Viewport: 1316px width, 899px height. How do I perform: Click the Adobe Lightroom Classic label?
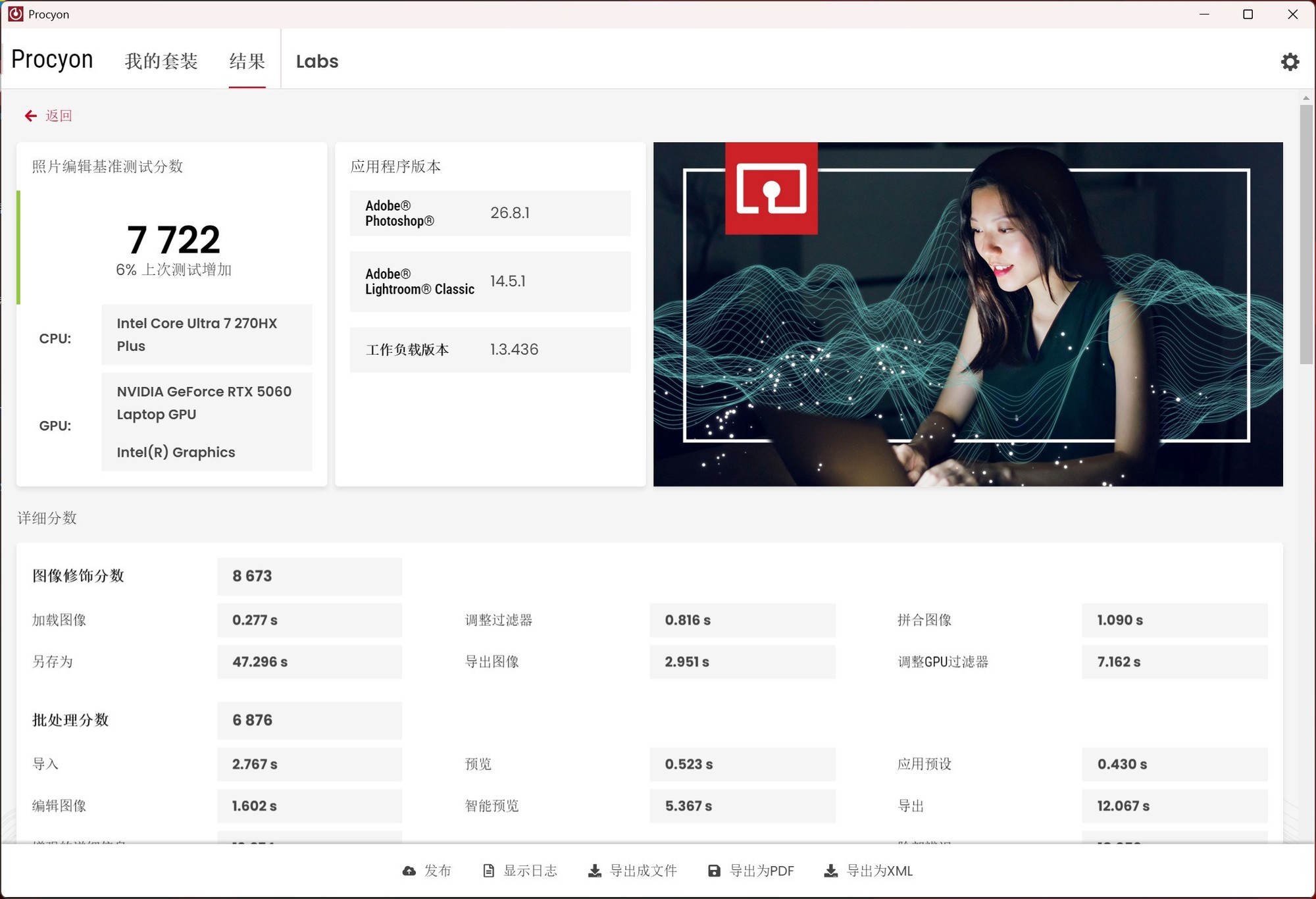coord(420,282)
